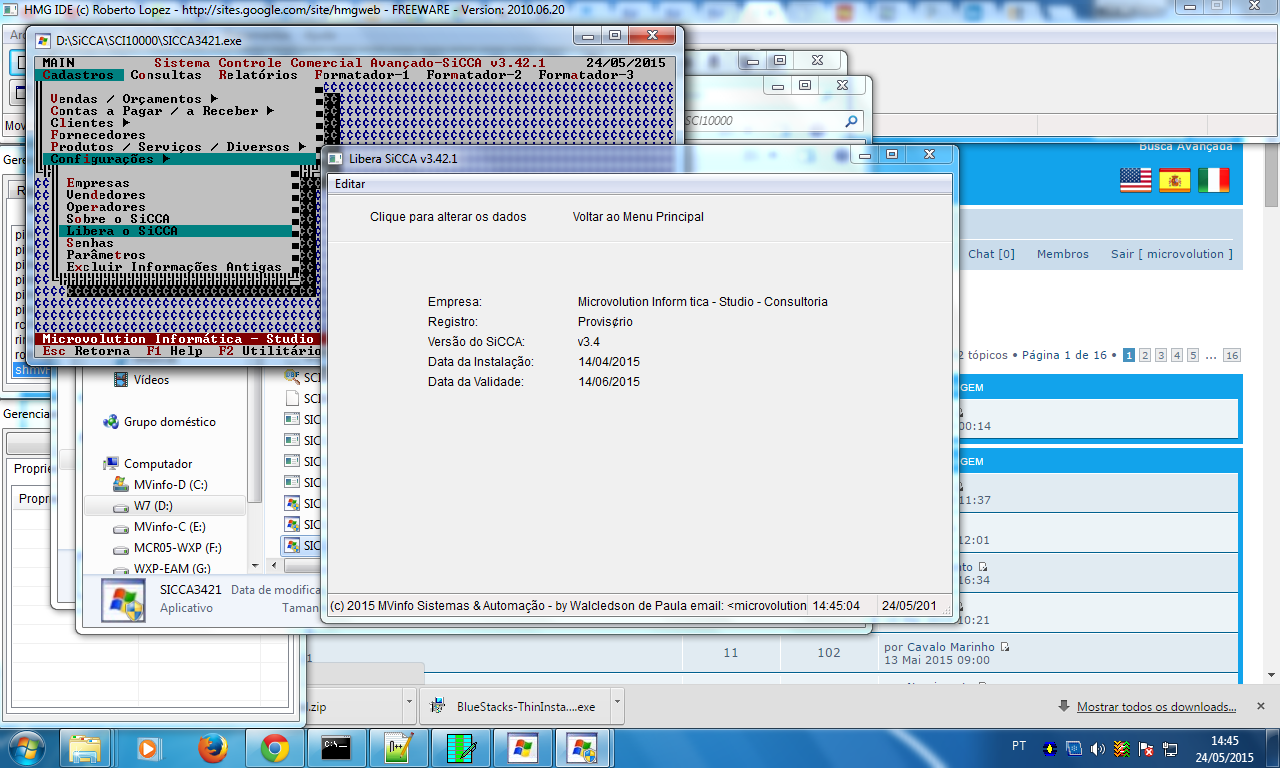Open Firefox from the taskbar
This screenshot has height=768, width=1280.
click(x=211, y=747)
